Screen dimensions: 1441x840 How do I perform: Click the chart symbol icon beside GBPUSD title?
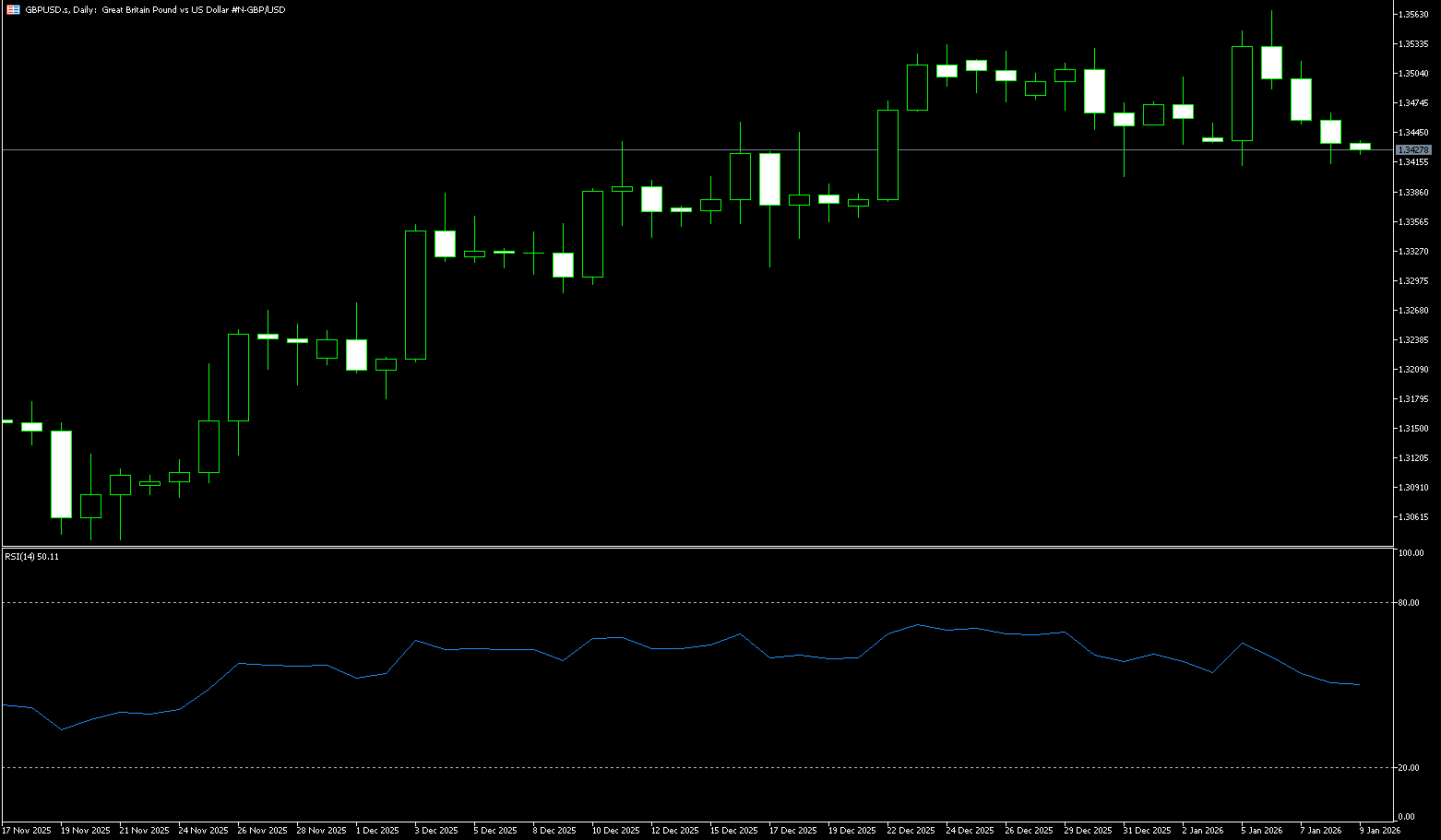(x=13, y=9)
